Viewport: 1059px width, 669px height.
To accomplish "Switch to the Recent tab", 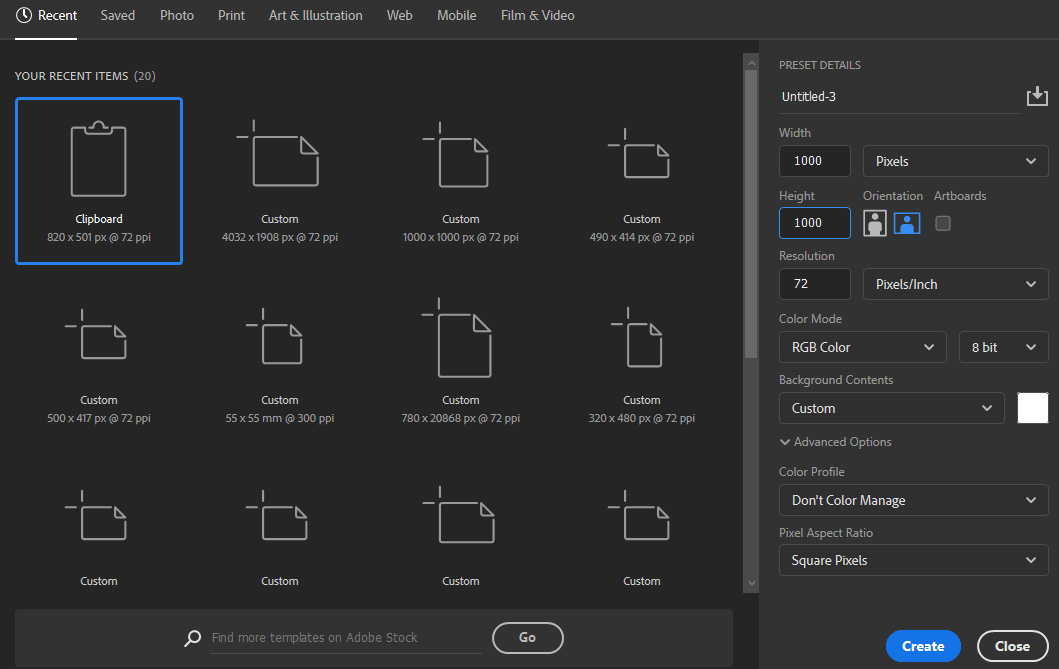I will tap(46, 16).
